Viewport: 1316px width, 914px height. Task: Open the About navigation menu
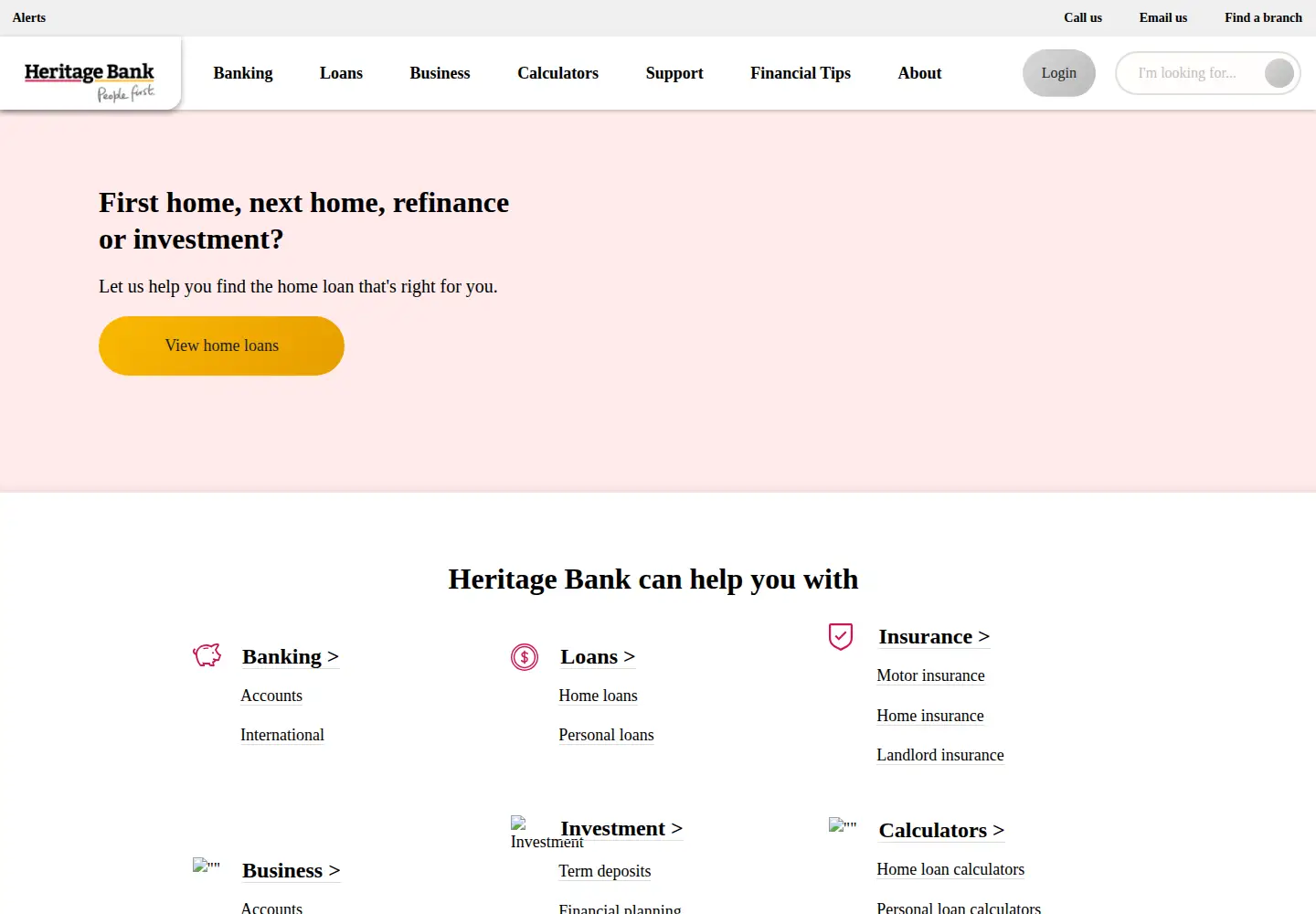[919, 73]
